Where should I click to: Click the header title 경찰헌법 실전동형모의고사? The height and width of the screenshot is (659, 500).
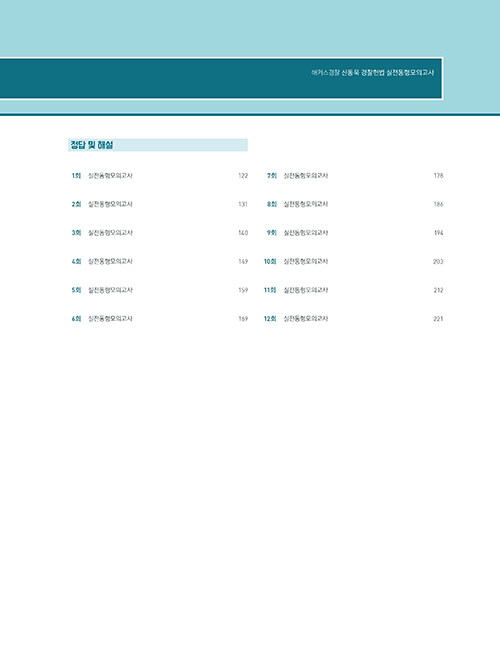click(x=397, y=73)
